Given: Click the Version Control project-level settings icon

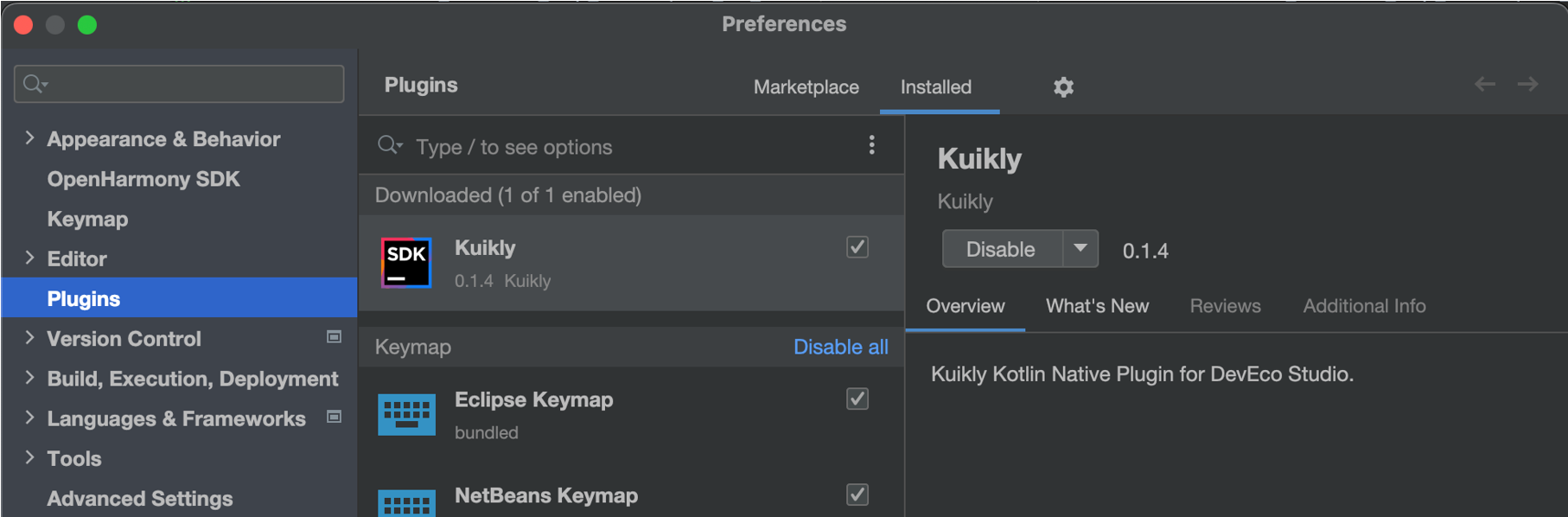Looking at the screenshot, I should [334, 337].
